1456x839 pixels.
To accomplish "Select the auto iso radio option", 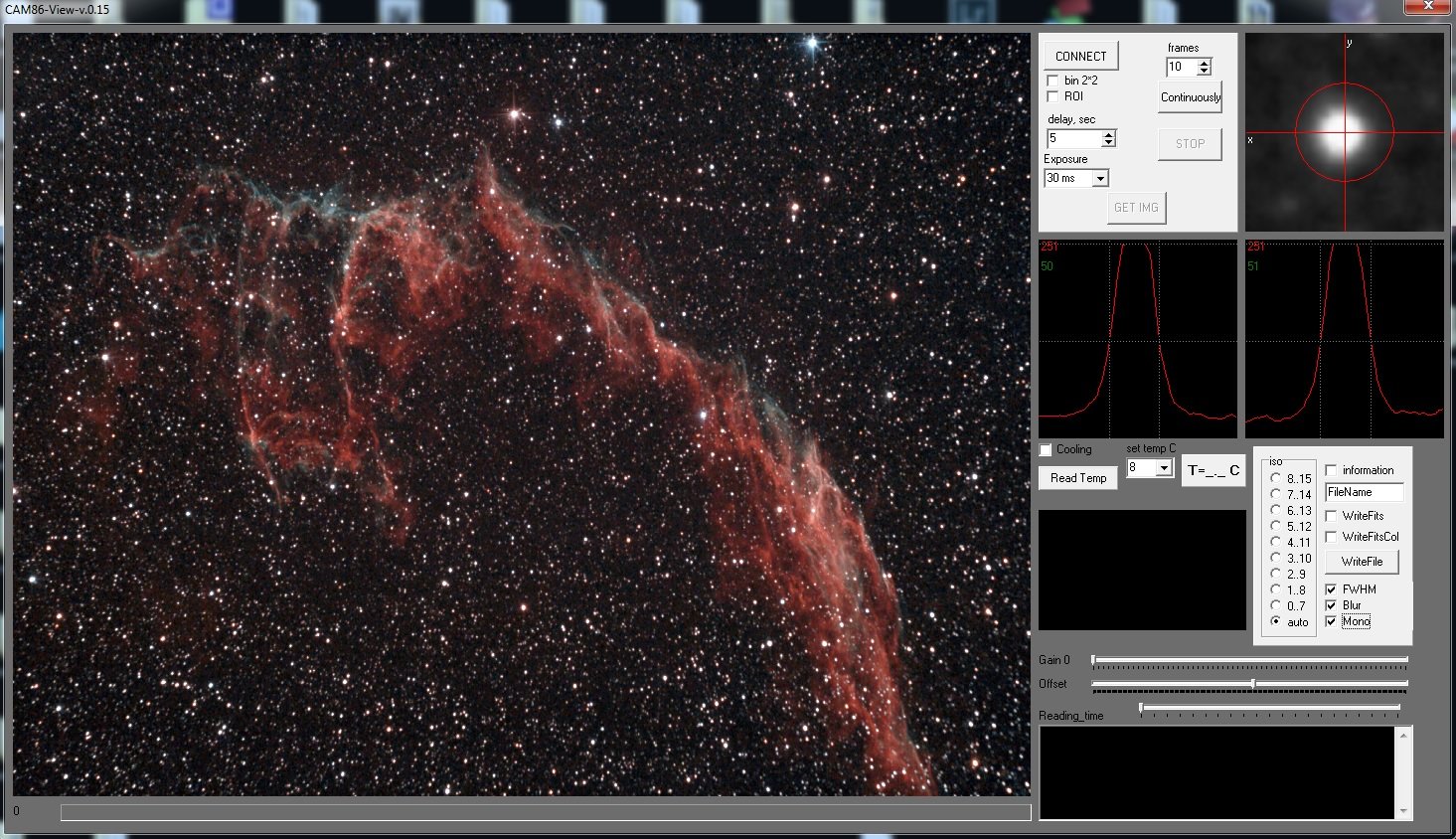I will point(1275,621).
